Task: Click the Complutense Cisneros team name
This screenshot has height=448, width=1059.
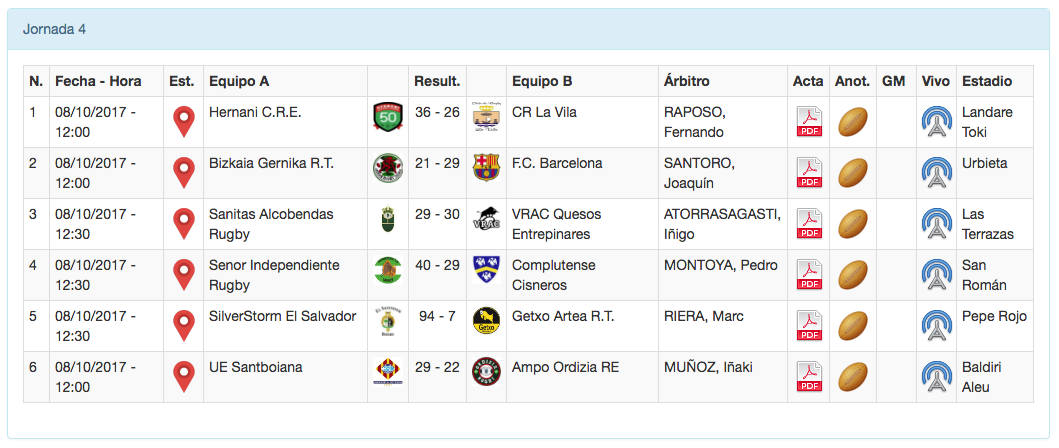Action: coord(553,275)
